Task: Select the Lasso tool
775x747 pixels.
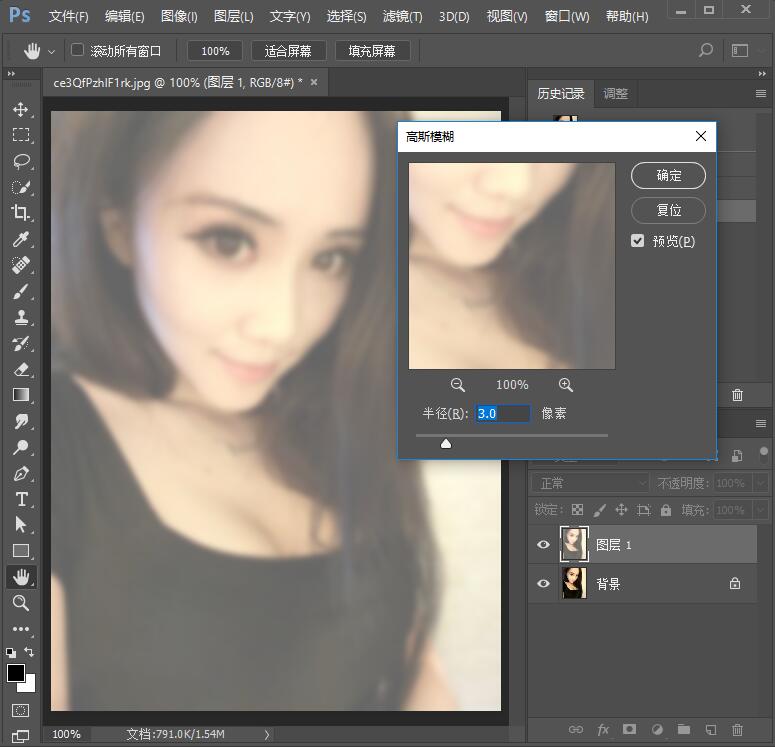Action: click(x=21, y=161)
